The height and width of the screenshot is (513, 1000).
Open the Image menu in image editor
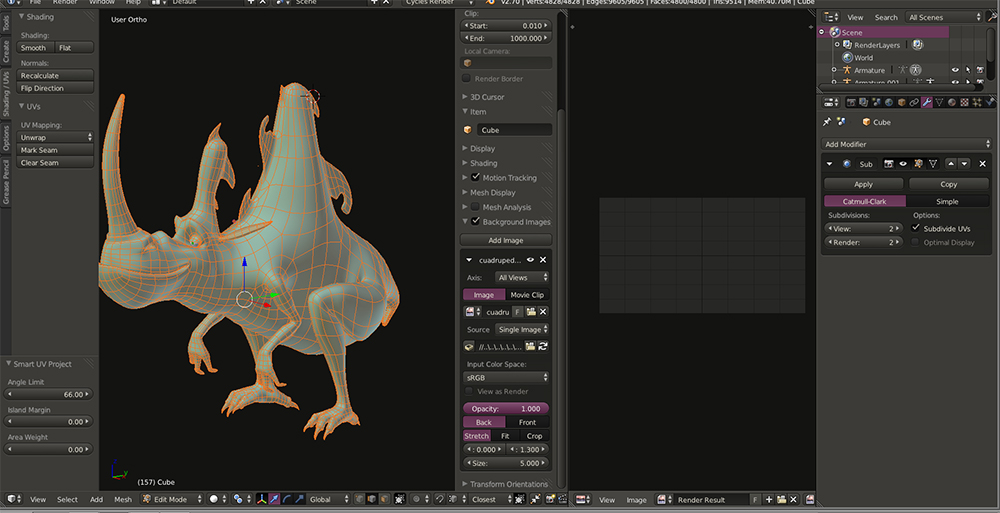coord(636,500)
